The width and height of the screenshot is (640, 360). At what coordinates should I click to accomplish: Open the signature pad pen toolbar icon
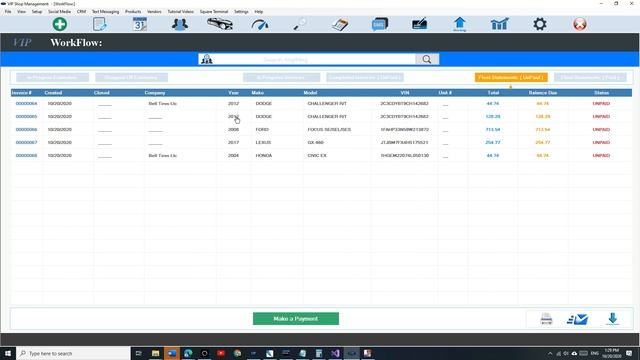pos(420,24)
